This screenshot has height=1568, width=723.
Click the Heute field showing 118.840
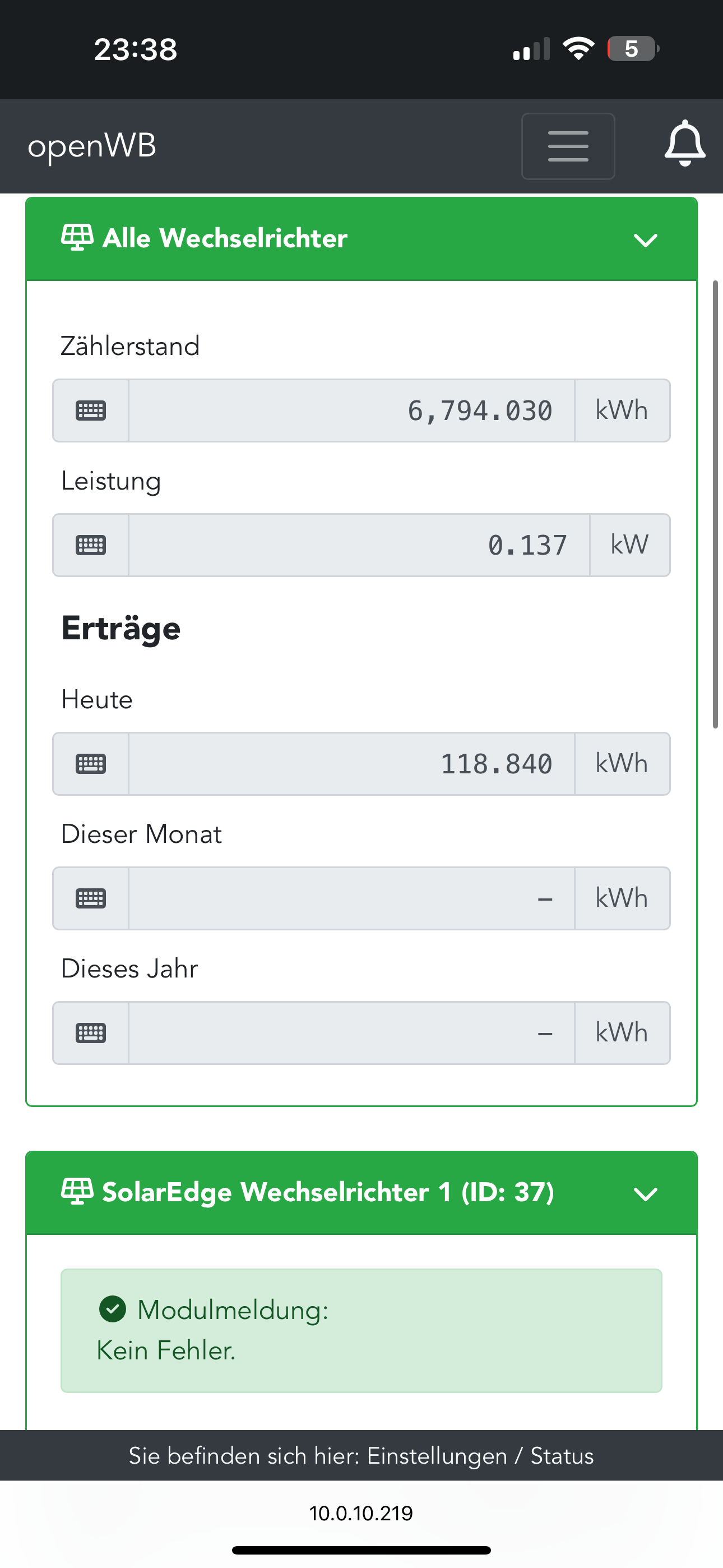click(x=351, y=764)
